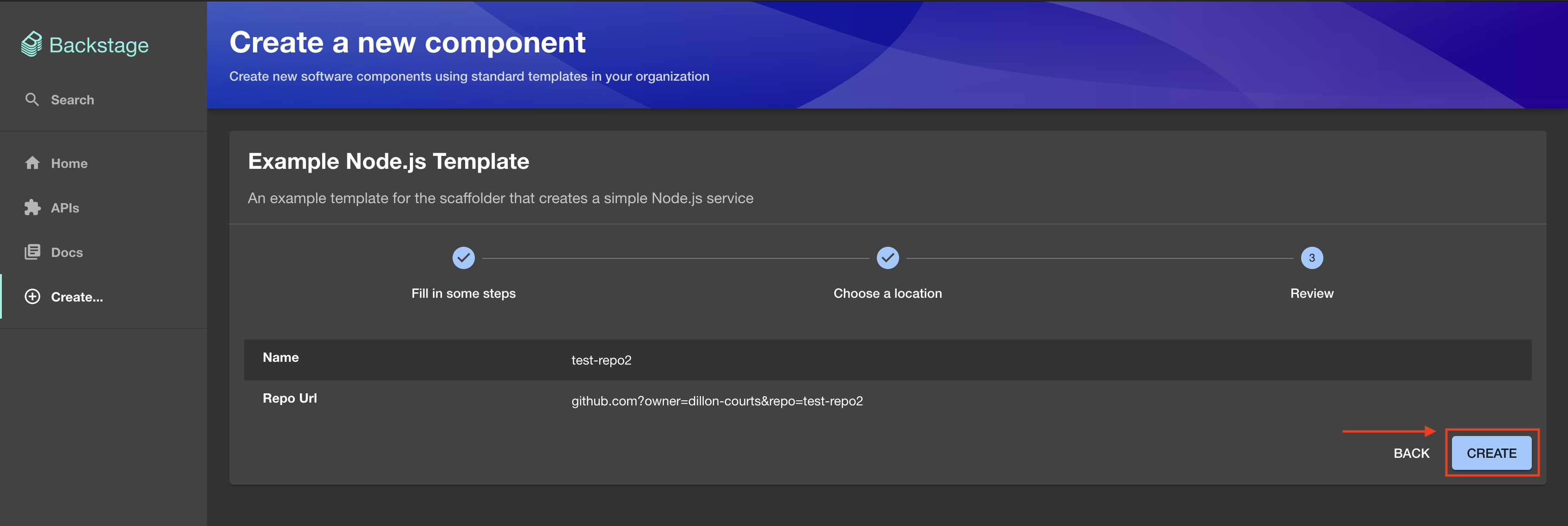Open the Home sidebar item
This screenshot has width=1568, height=526.
coord(69,164)
